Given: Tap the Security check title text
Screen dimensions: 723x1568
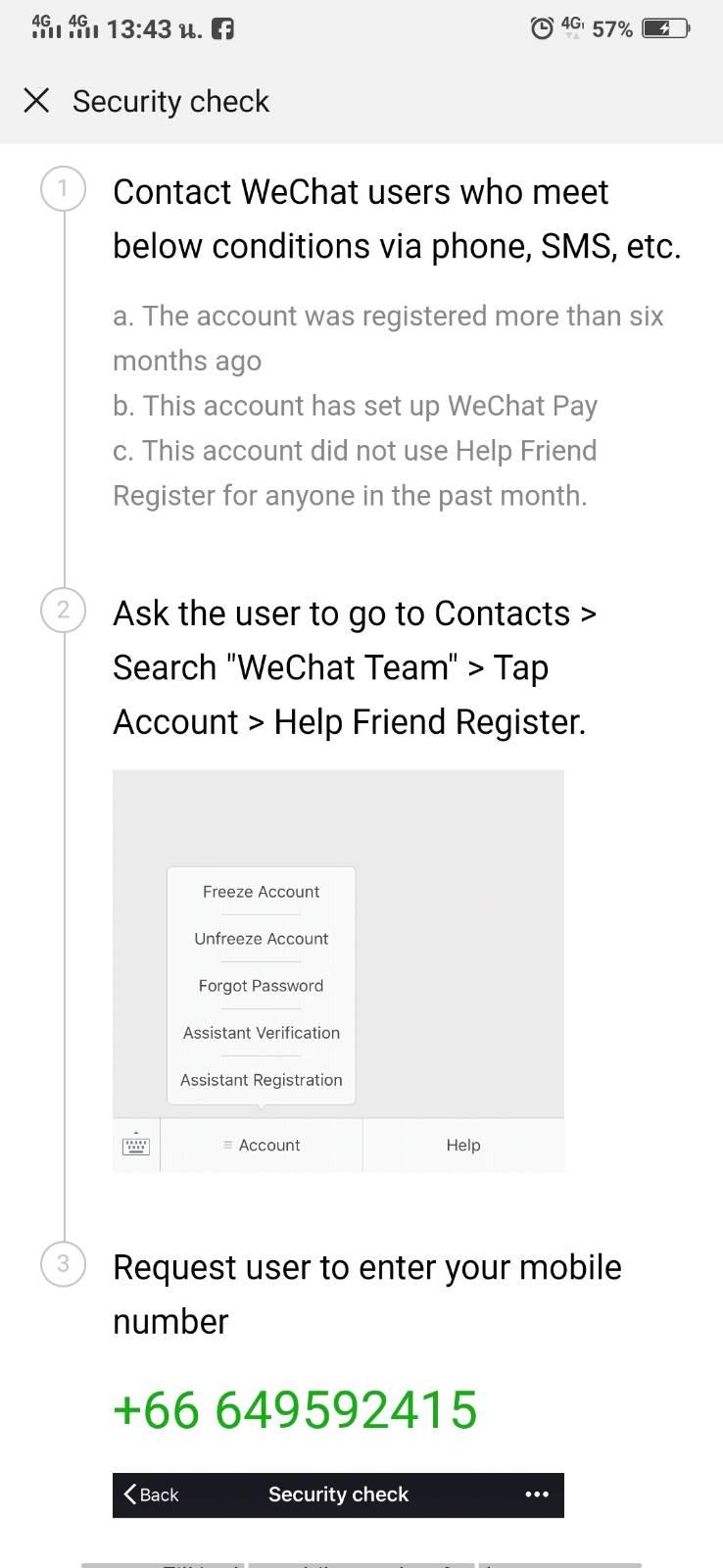Looking at the screenshot, I should point(170,101).
